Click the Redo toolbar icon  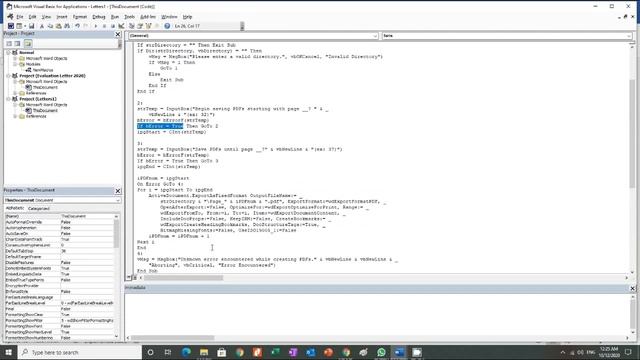pyautogui.click(x=85, y=26)
